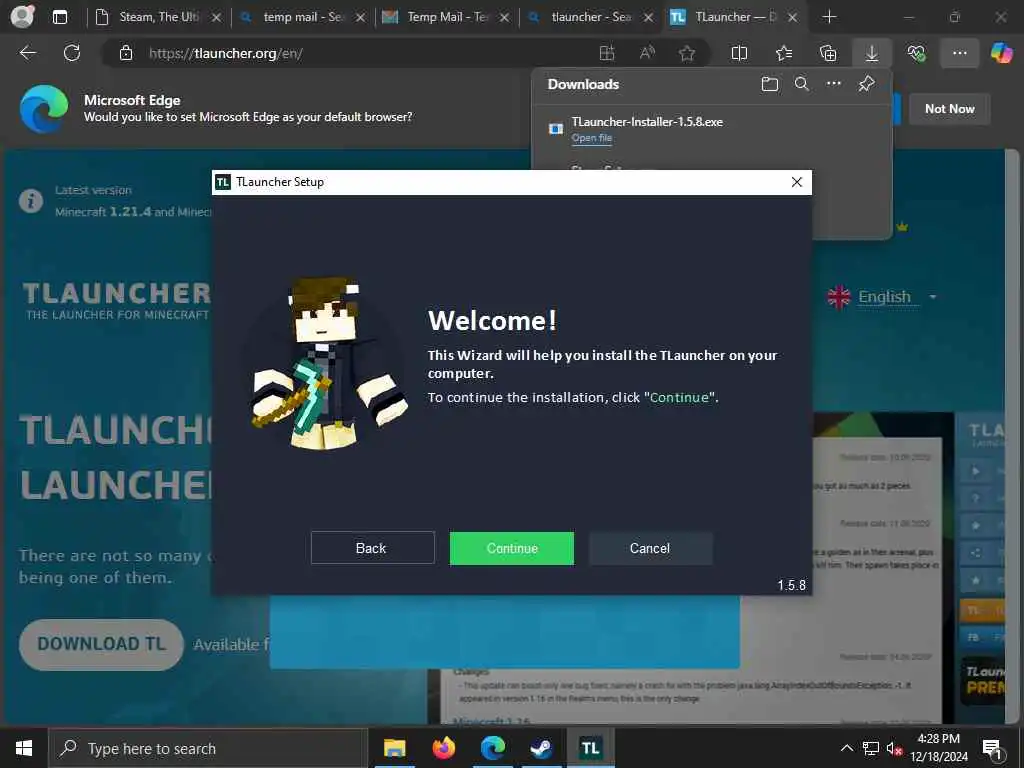Click the TLauncher-Installer-1.5.8.exe download entry
The image size is (1024, 768).
tap(711, 129)
